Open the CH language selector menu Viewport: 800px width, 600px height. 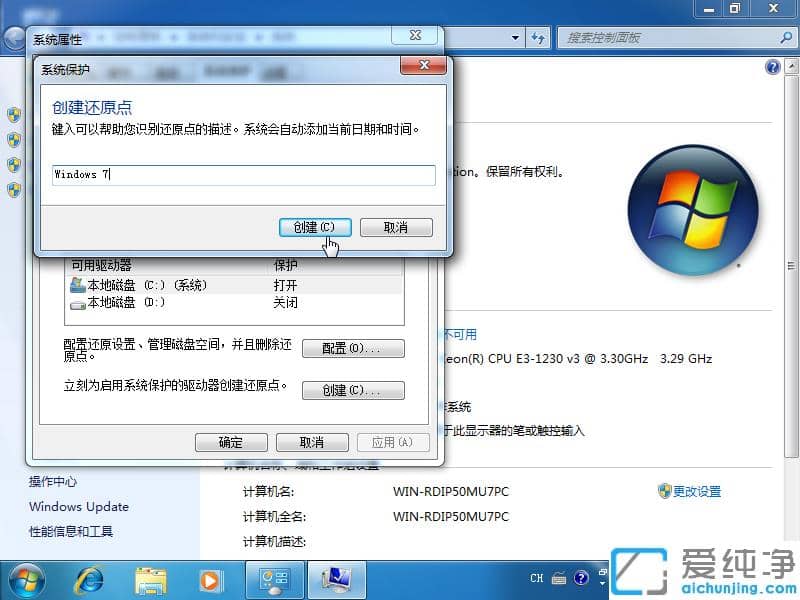(x=536, y=578)
